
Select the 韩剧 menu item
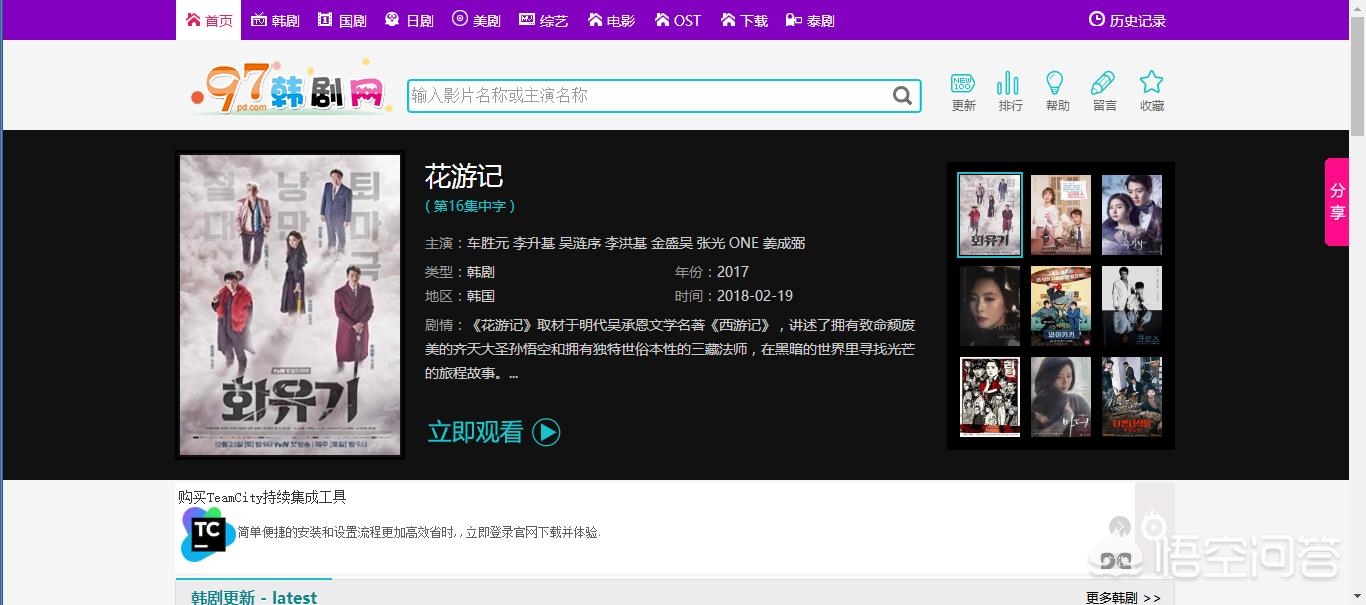pyautogui.click(x=275, y=19)
